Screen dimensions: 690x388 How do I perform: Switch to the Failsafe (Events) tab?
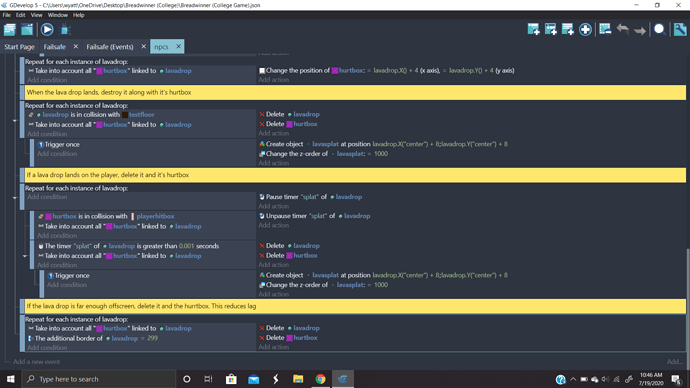point(110,47)
